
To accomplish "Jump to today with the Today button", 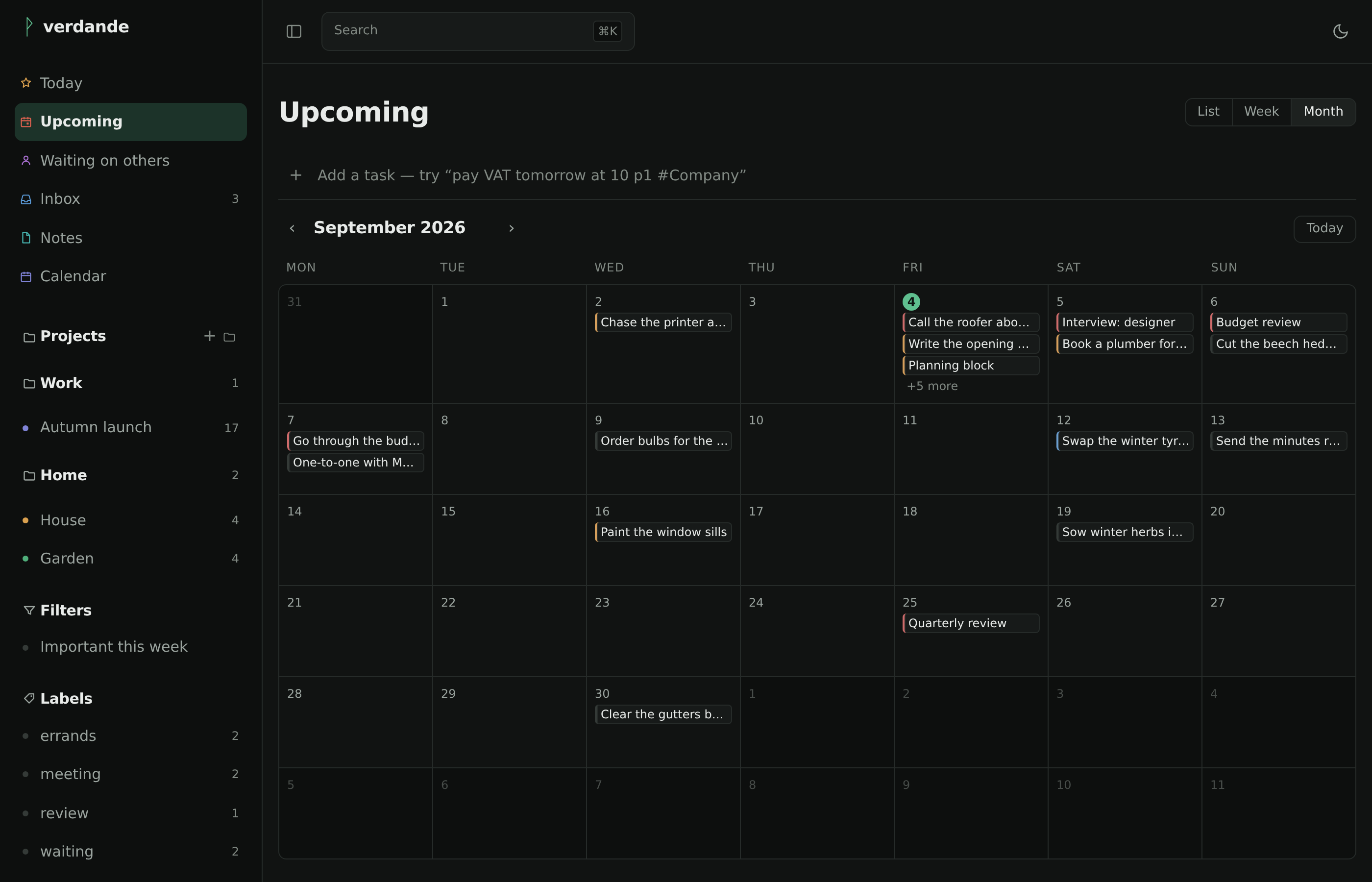I will (x=1324, y=229).
